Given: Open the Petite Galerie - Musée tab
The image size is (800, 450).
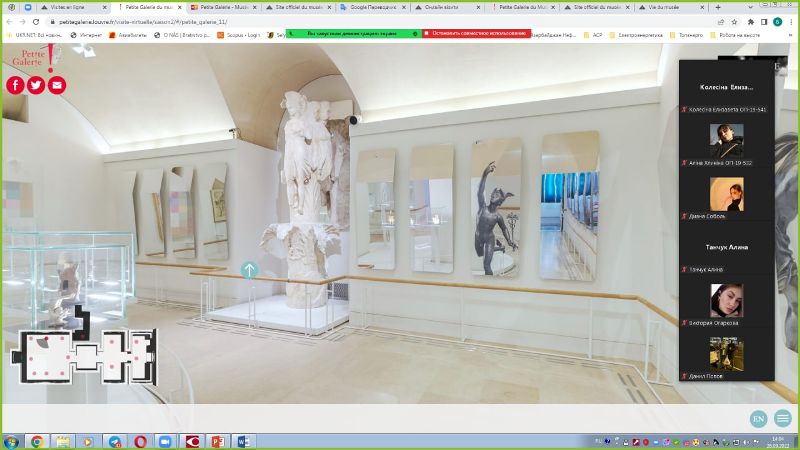Looking at the screenshot, I should click(x=224, y=8).
